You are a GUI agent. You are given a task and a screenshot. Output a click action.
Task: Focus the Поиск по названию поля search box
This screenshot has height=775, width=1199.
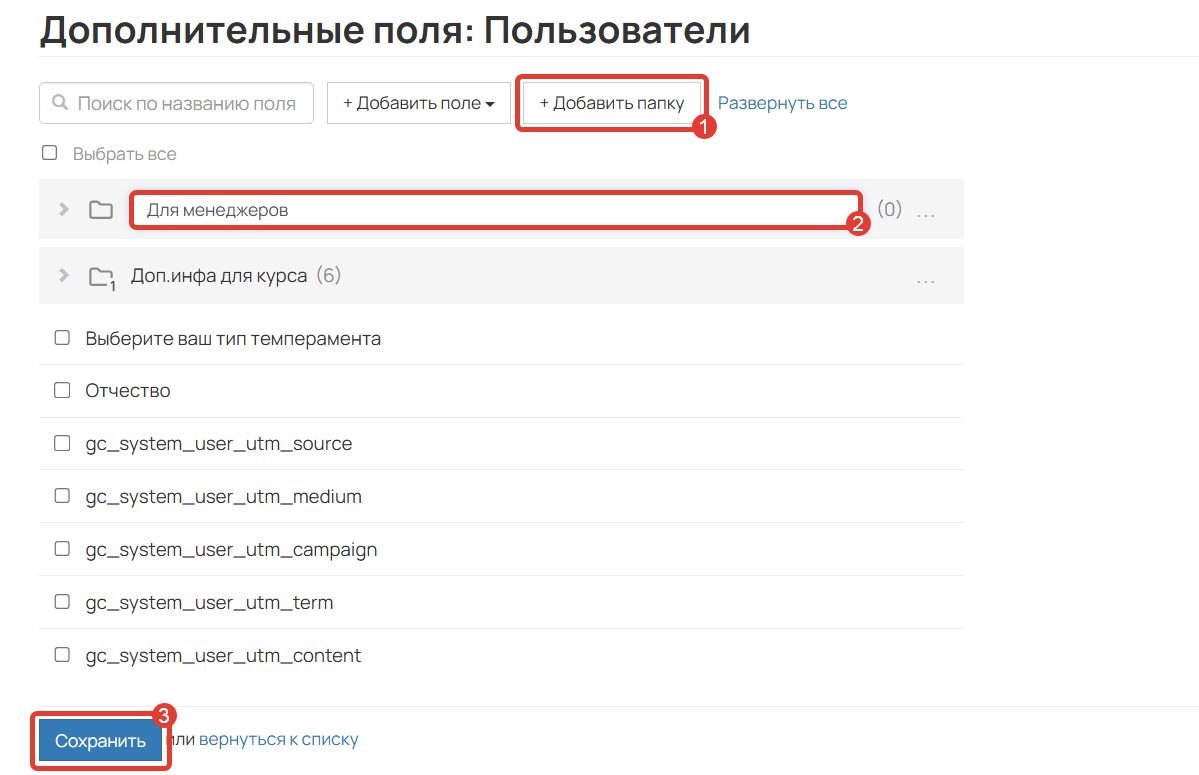click(x=177, y=103)
